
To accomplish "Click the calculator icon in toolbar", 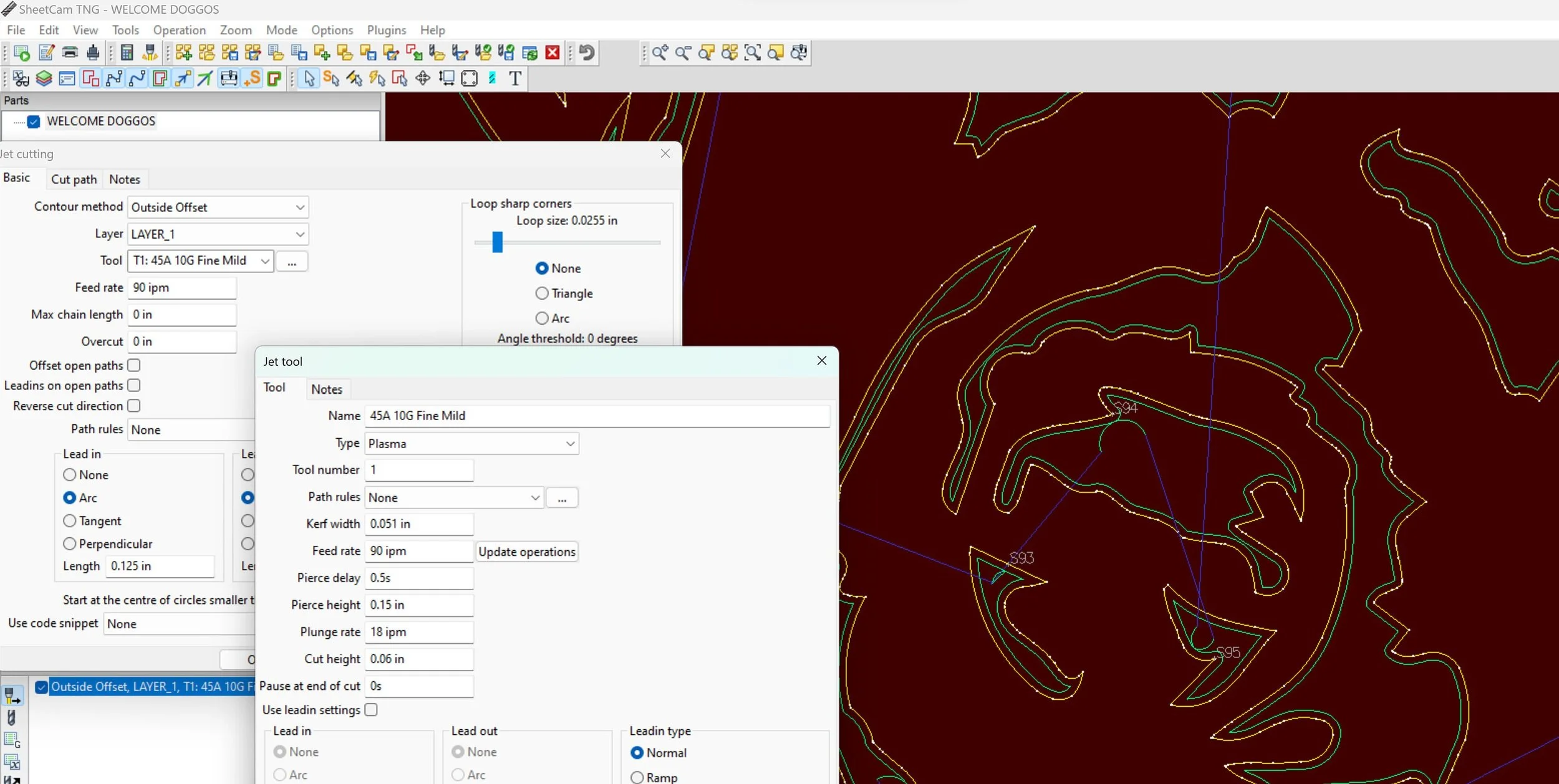I will 127,53.
